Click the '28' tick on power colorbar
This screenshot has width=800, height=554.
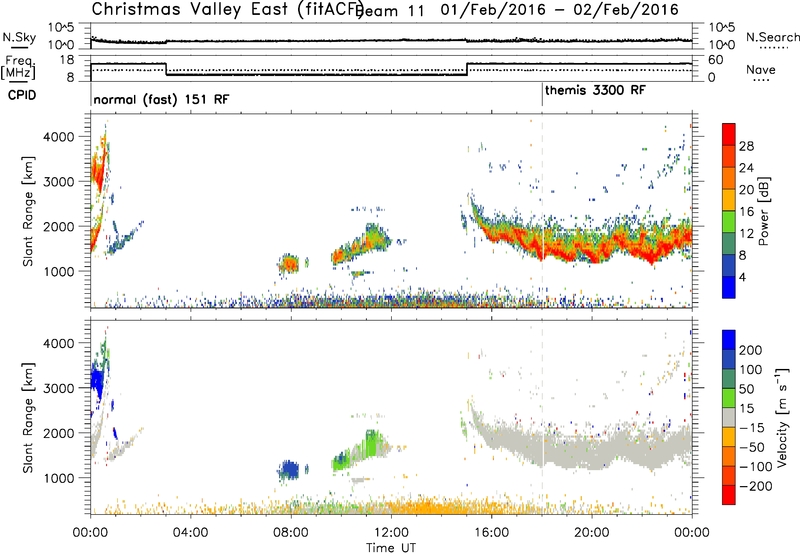[x=746, y=146]
